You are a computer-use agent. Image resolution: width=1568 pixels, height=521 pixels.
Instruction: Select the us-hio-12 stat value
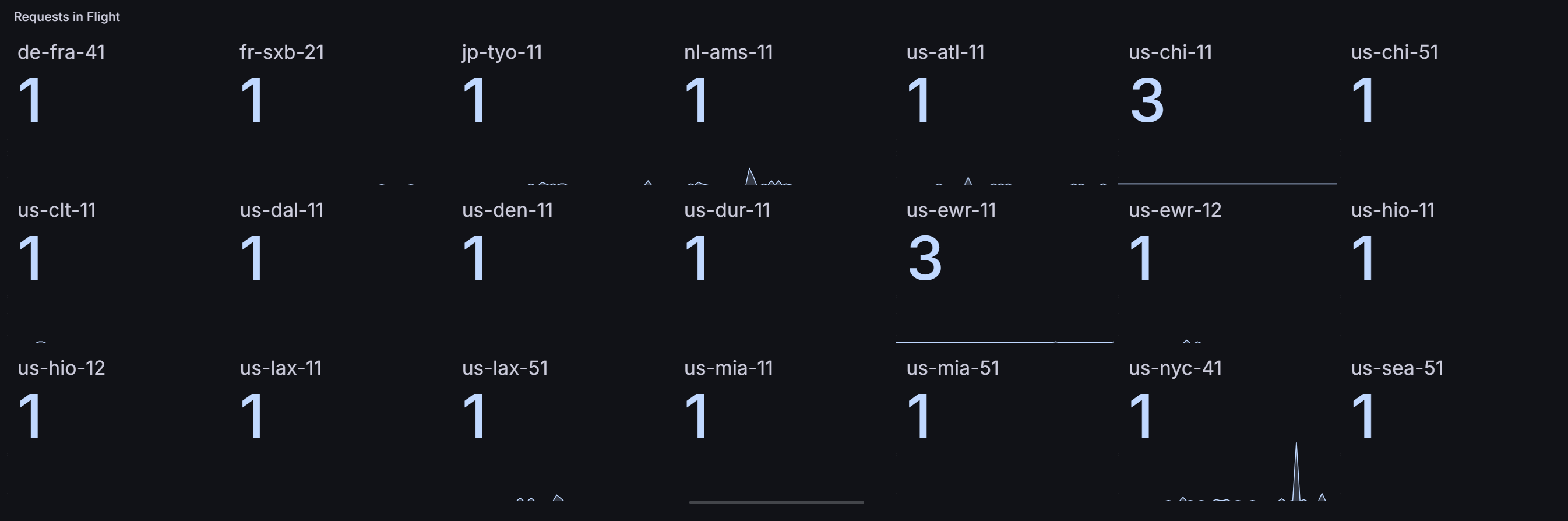30,416
